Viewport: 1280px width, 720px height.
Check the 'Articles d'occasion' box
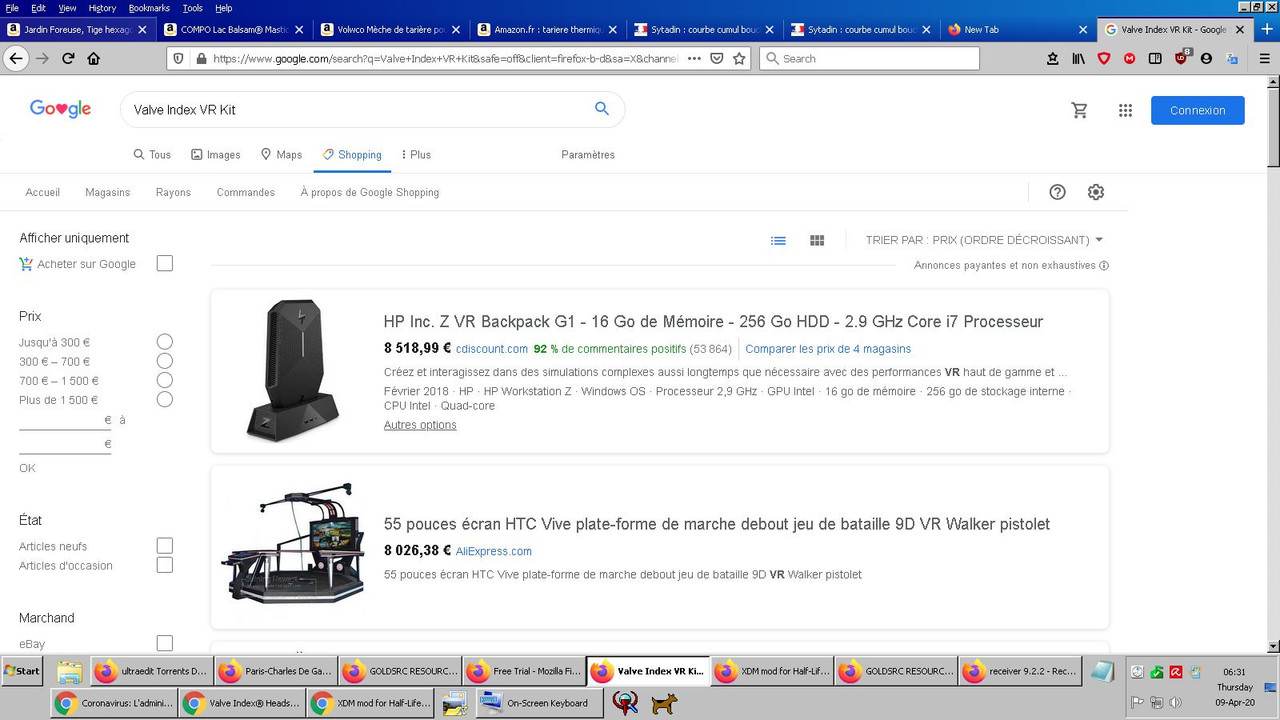(x=165, y=565)
